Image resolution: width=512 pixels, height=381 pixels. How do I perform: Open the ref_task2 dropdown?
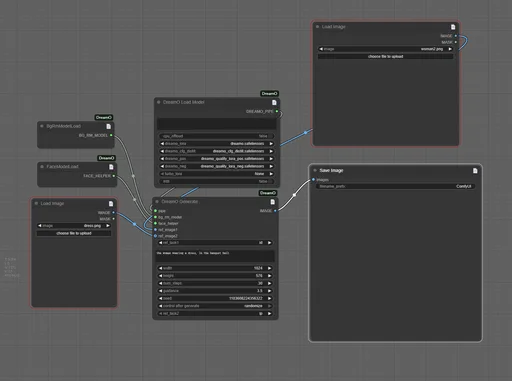(215, 314)
